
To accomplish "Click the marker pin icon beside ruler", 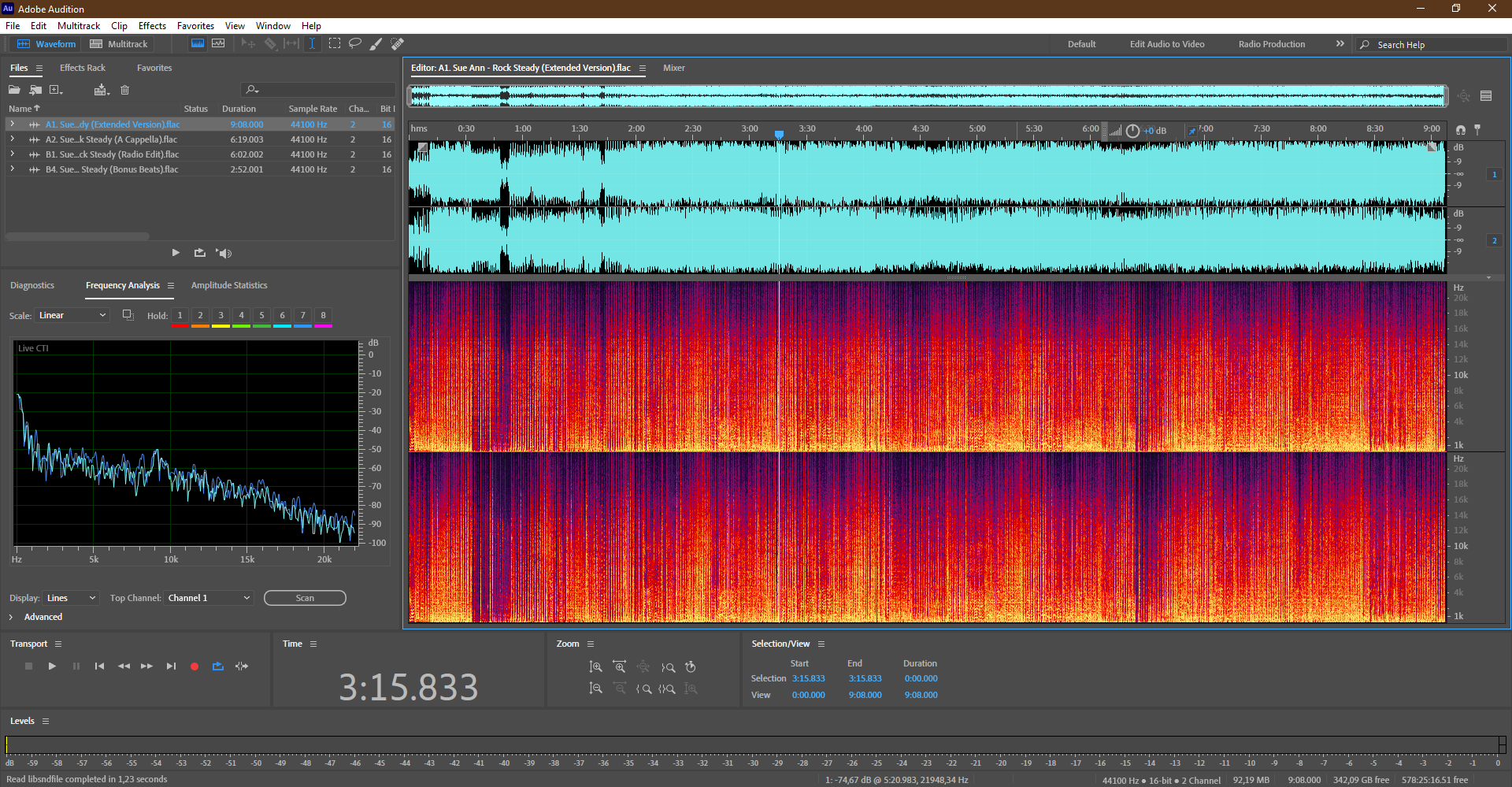I will coord(1477,130).
